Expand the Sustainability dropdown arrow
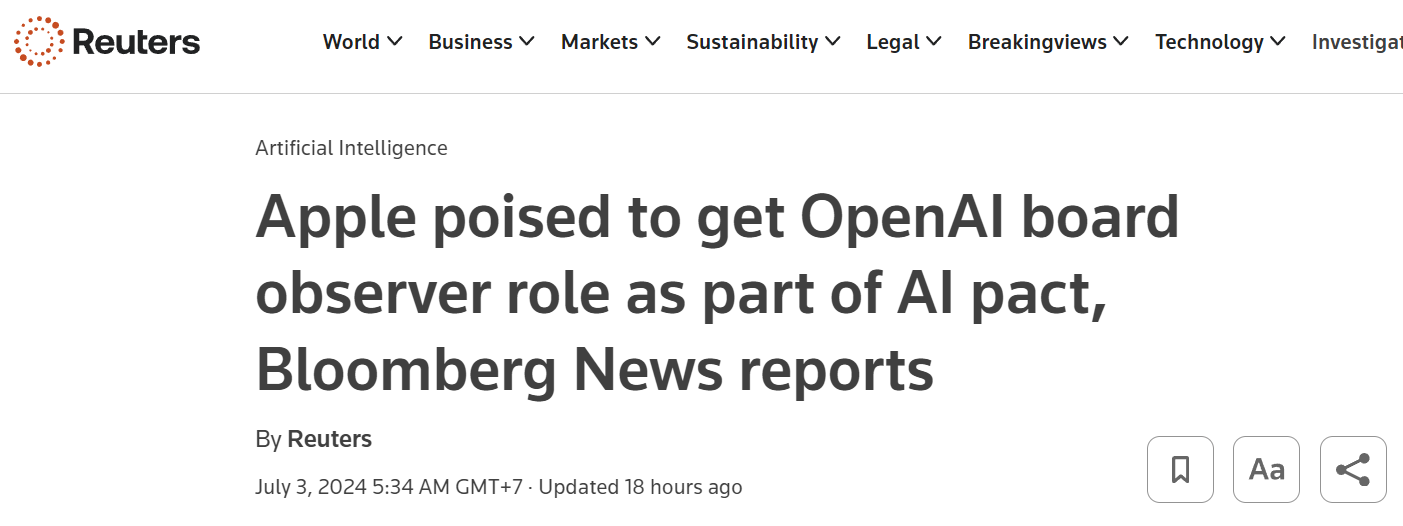Image resolution: width=1403 pixels, height=526 pixels. (x=832, y=42)
